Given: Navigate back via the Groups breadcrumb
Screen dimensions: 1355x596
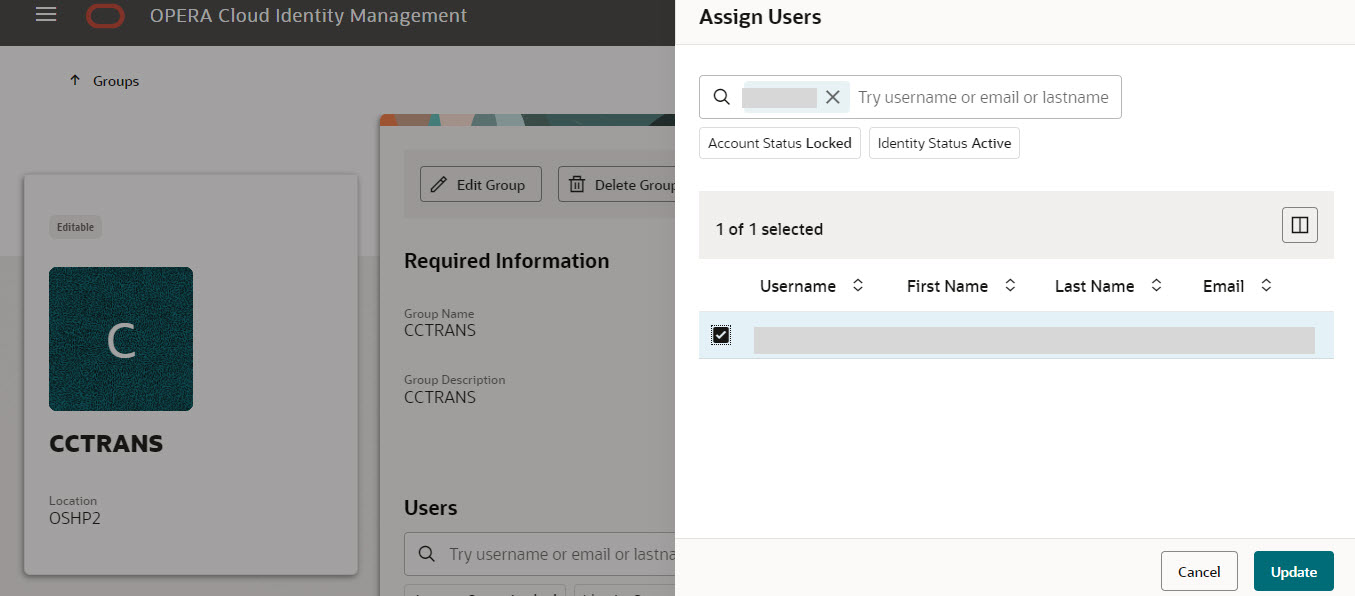Looking at the screenshot, I should point(115,80).
